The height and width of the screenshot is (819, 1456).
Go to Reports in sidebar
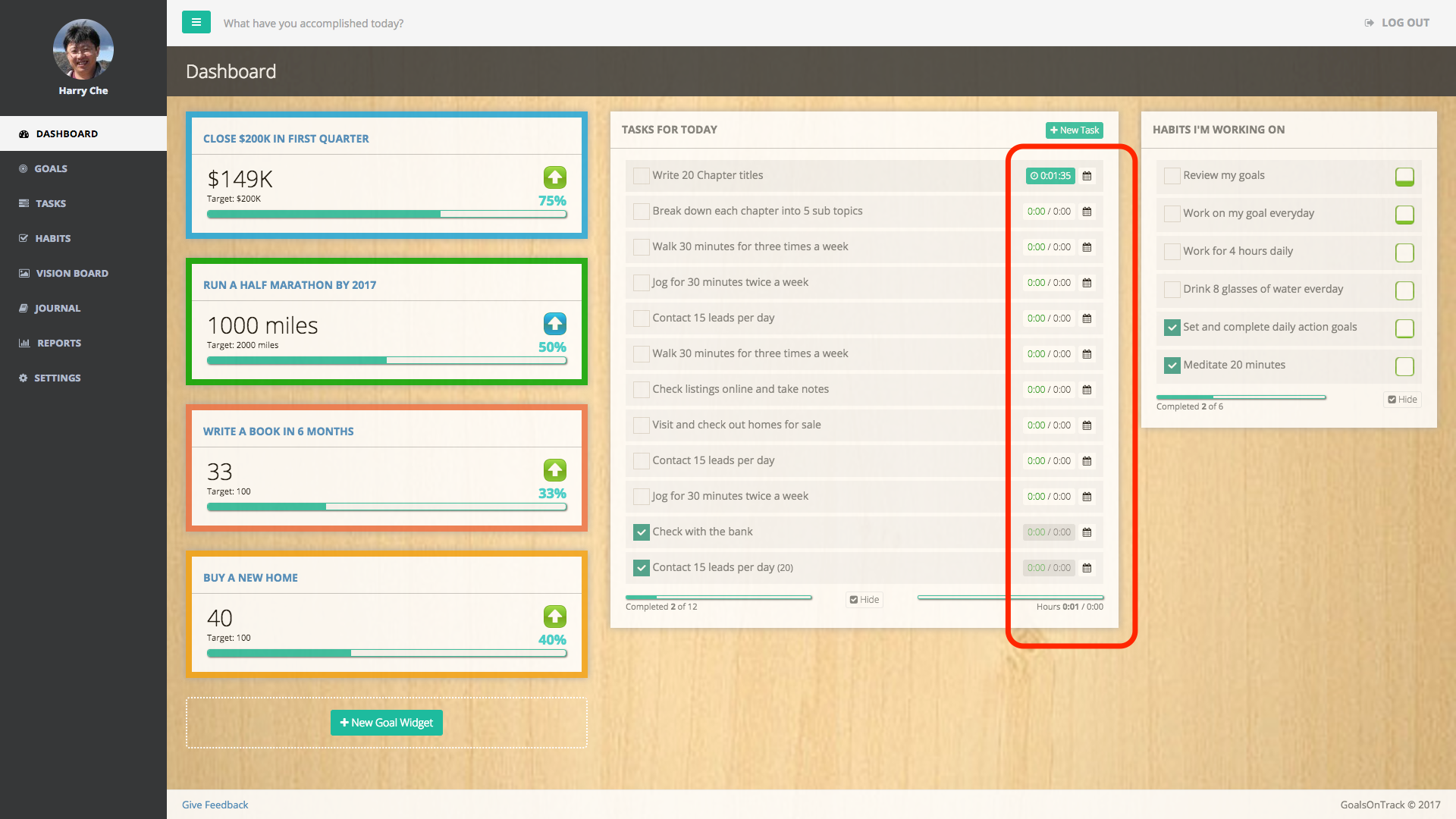click(x=59, y=343)
